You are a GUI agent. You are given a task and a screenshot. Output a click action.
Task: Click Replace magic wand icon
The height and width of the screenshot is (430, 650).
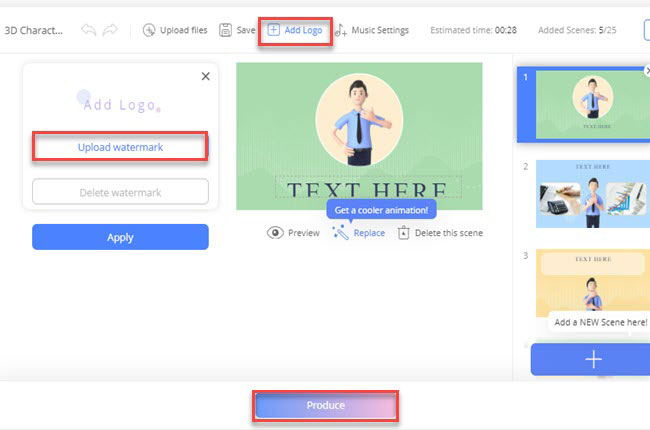[x=340, y=233]
